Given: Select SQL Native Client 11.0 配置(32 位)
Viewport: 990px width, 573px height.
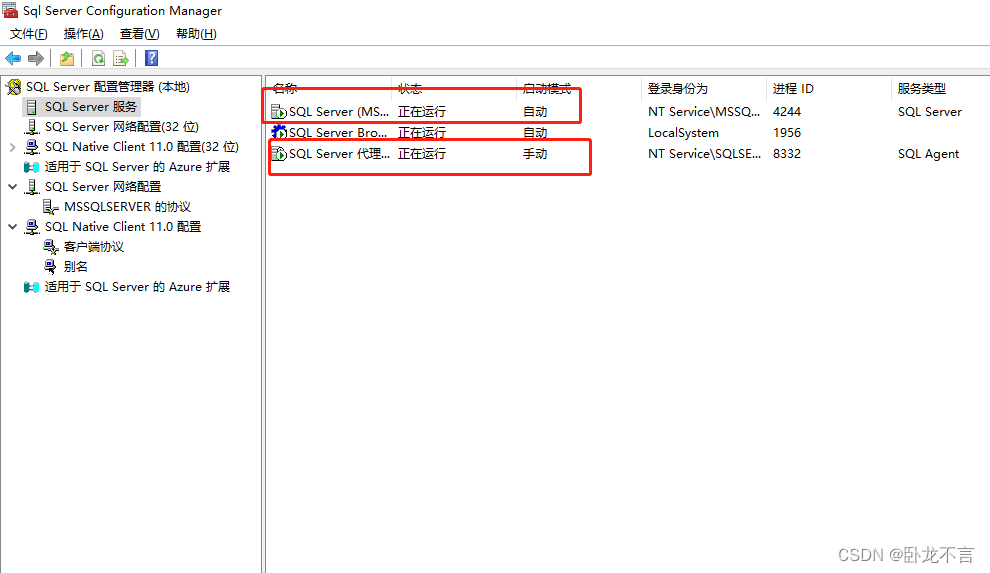Looking at the screenshot, I should point(141,147).
